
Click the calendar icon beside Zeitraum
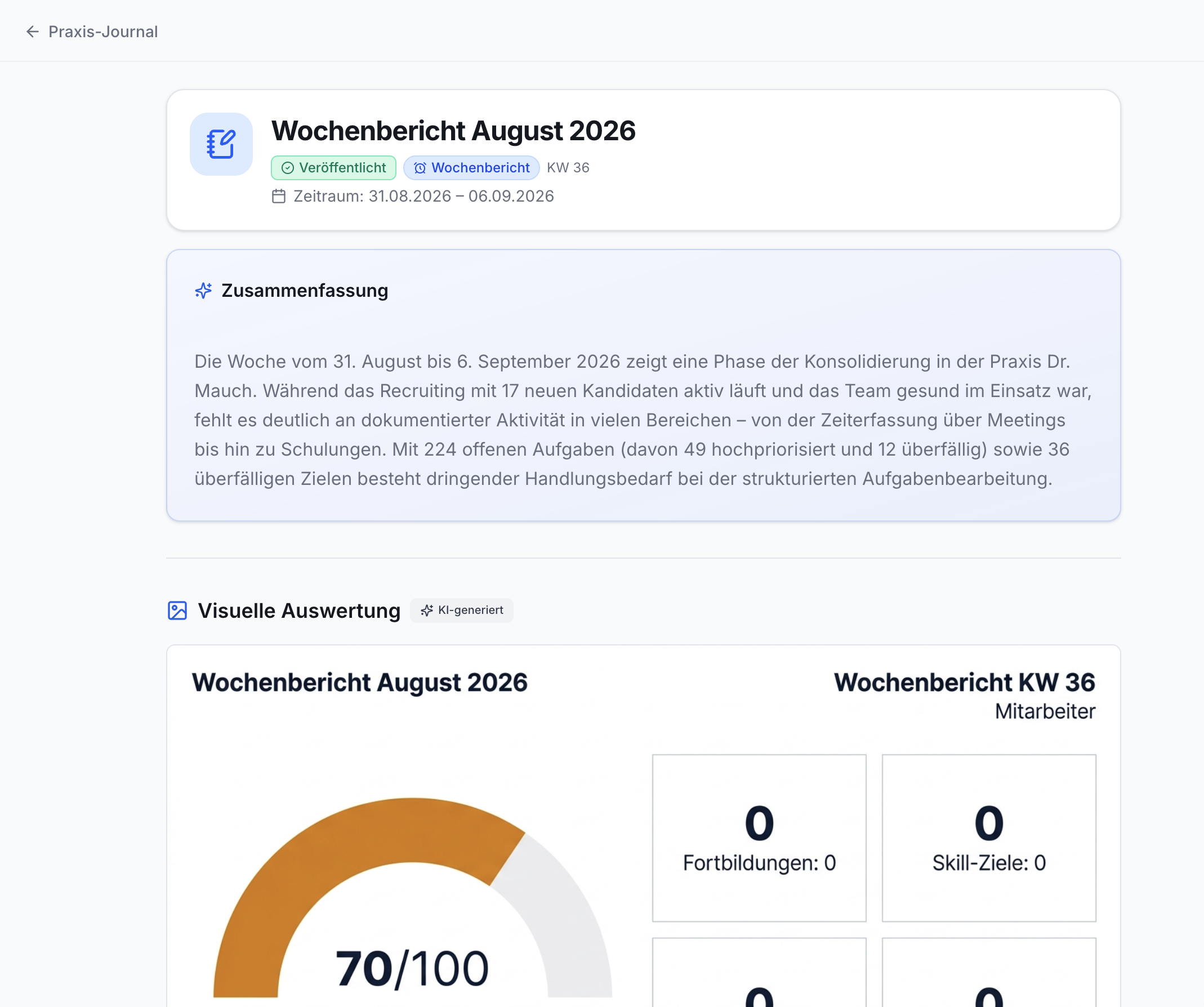tap(279, 196)
